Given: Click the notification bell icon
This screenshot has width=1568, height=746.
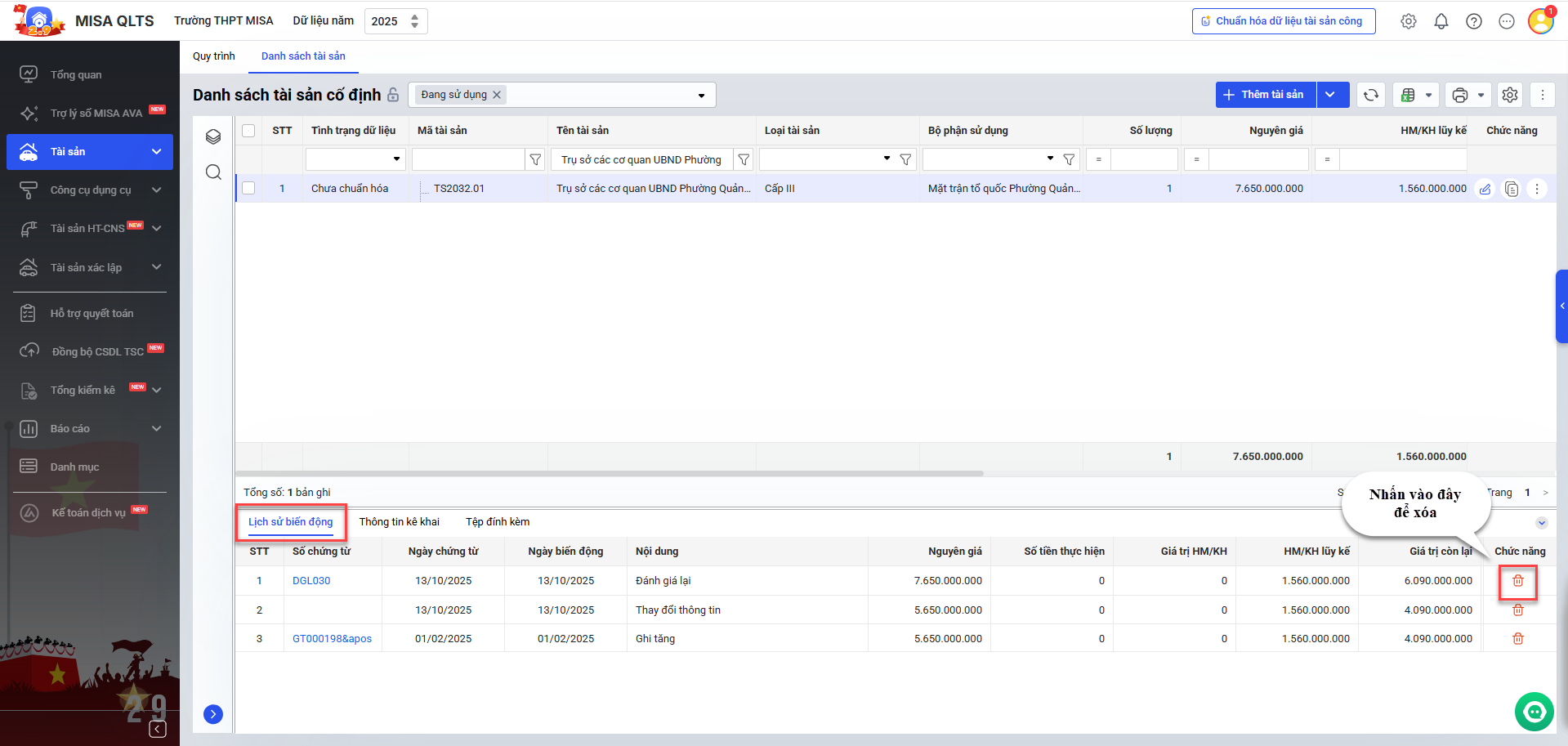Looking at the screenshot, I should click(1441, 21).
